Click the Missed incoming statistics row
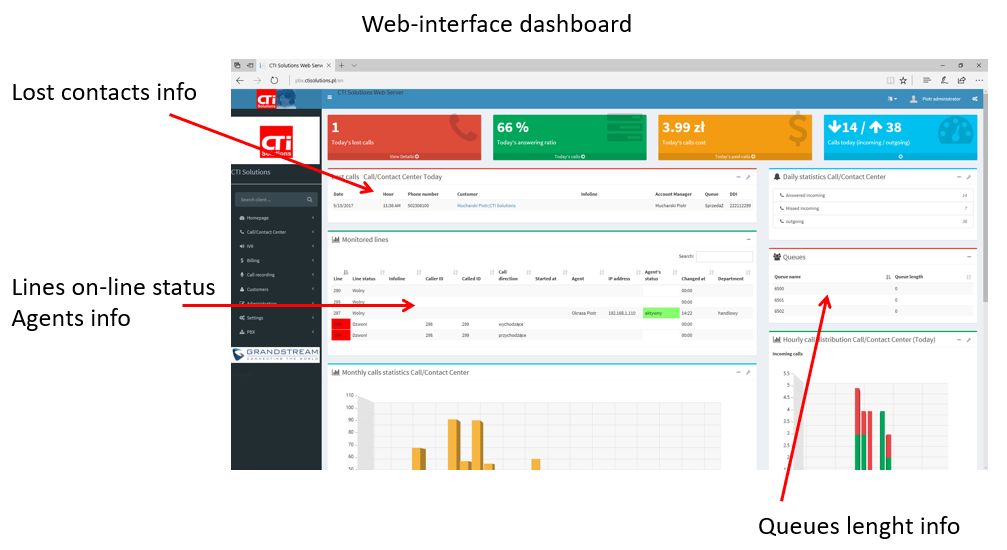1007x550 pixels. click(873, 208)
